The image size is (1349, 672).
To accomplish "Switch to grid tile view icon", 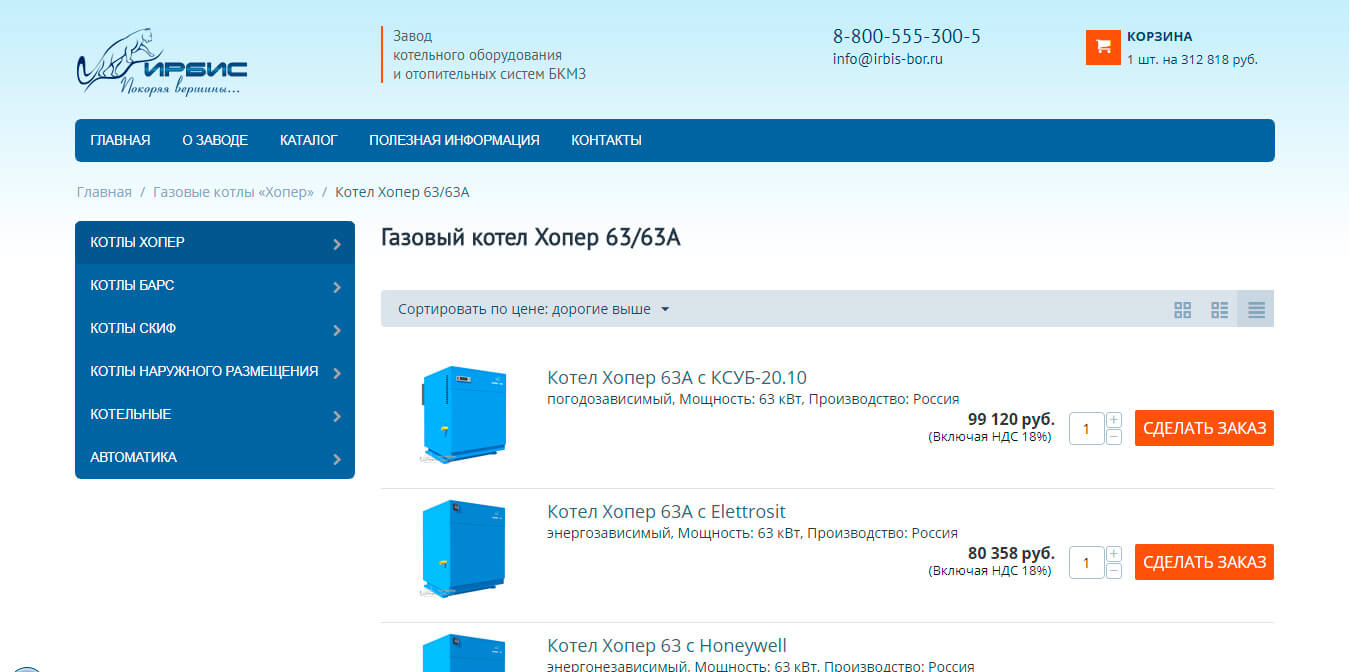I will tap(1182, 310).
